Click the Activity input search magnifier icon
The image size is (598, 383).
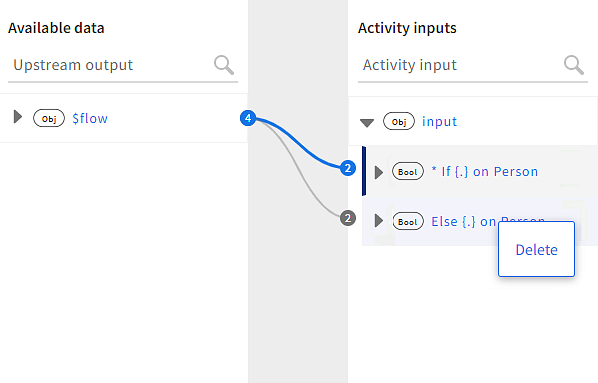(x=574, y=65)
